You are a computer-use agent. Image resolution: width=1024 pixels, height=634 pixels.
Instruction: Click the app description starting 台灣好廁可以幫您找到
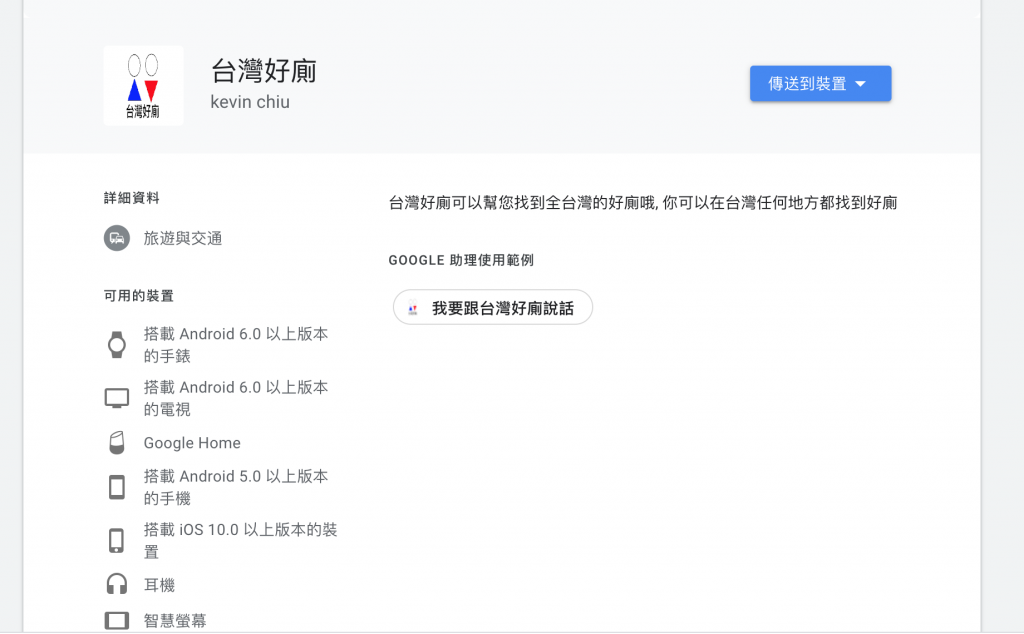coord(643,202)
